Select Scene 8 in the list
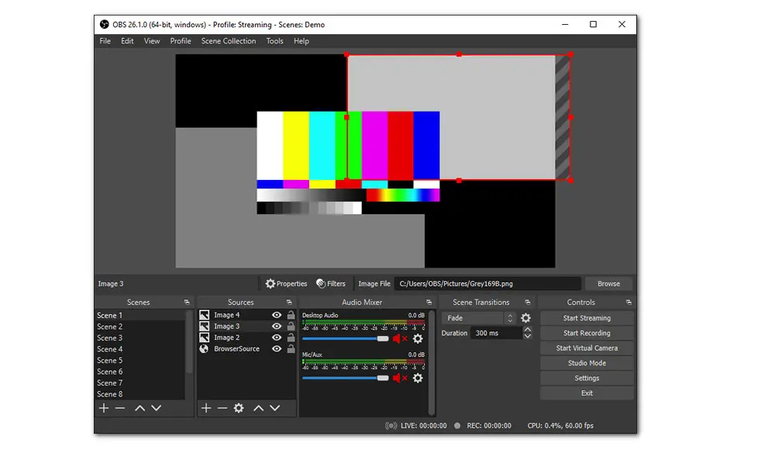This screenshot has width=775, height=450. pyautogui.click(x=140, y=394)
